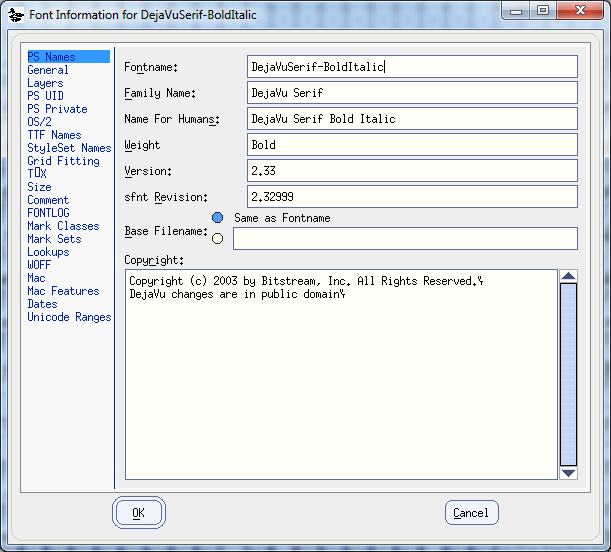Open the General section
This screenshot has width=611, height=552.
point(48,70)
